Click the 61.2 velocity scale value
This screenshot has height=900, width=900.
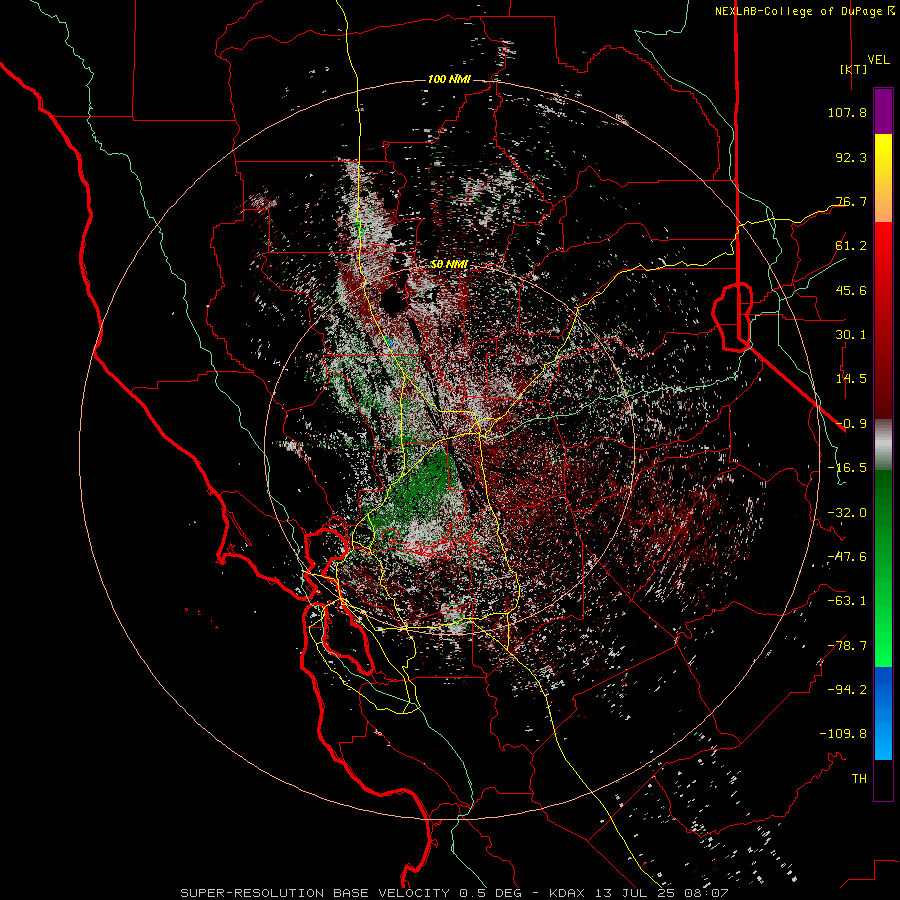click(x=851, y=246)
